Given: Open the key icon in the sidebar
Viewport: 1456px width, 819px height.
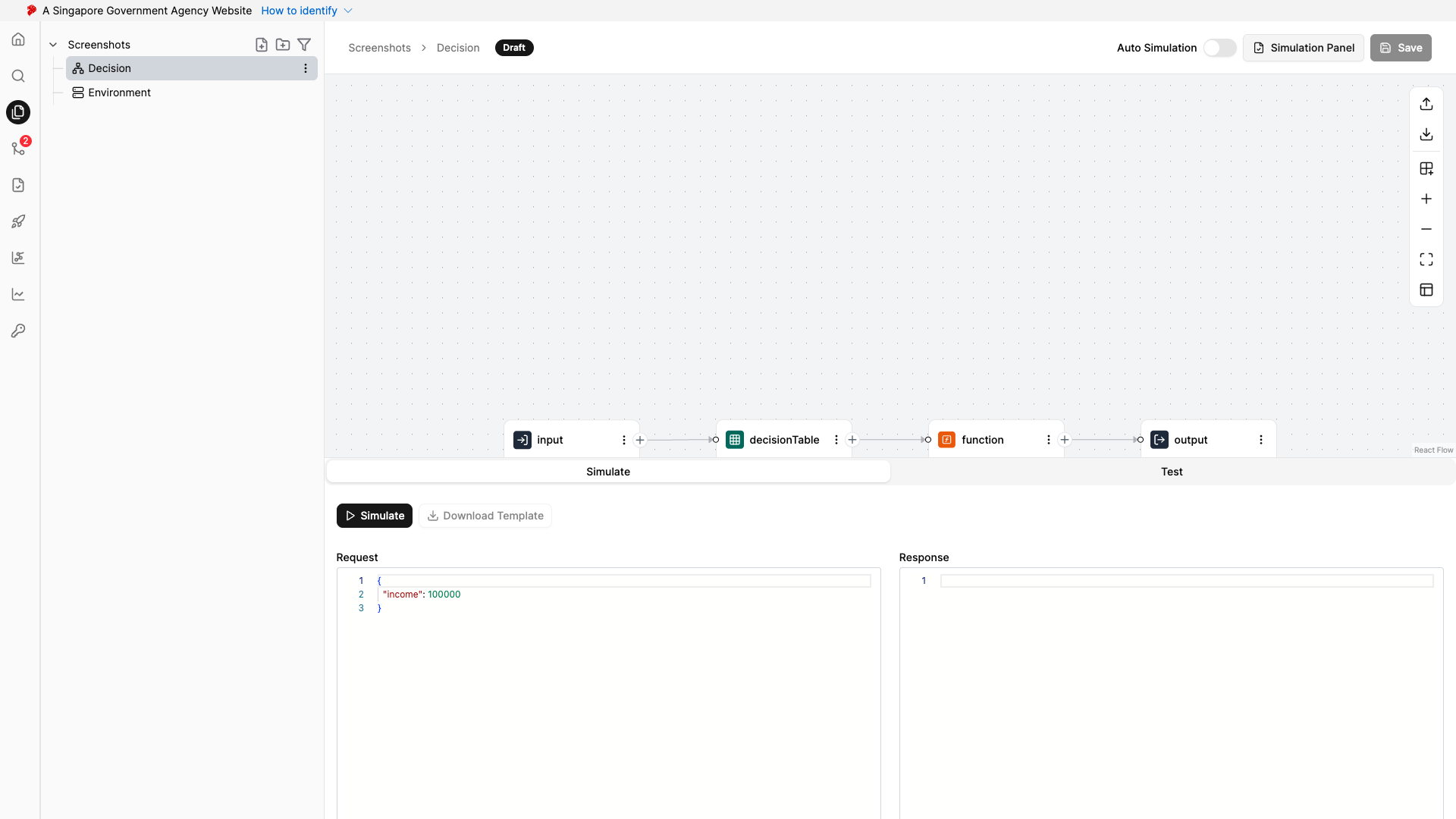Looking at the screenshot, I should pyautogui.click(x=18, y=331).
